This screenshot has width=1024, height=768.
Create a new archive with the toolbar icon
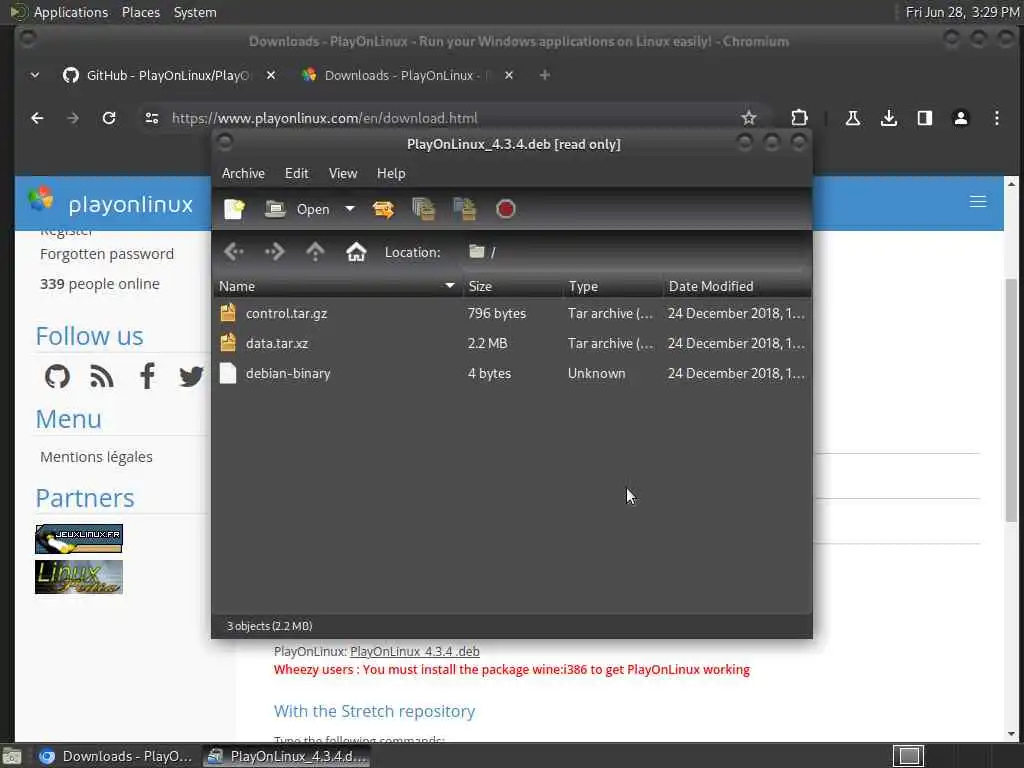234,209
